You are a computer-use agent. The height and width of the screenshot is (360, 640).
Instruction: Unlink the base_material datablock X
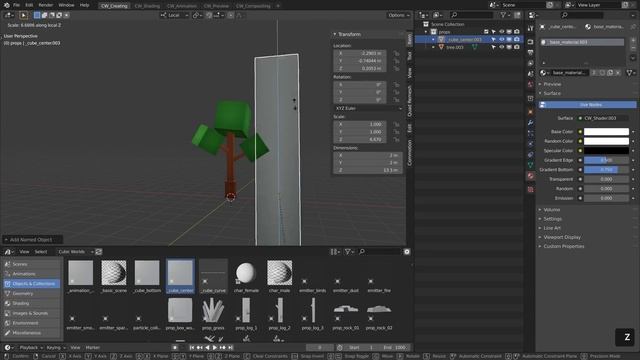click(x=618, y=73)
